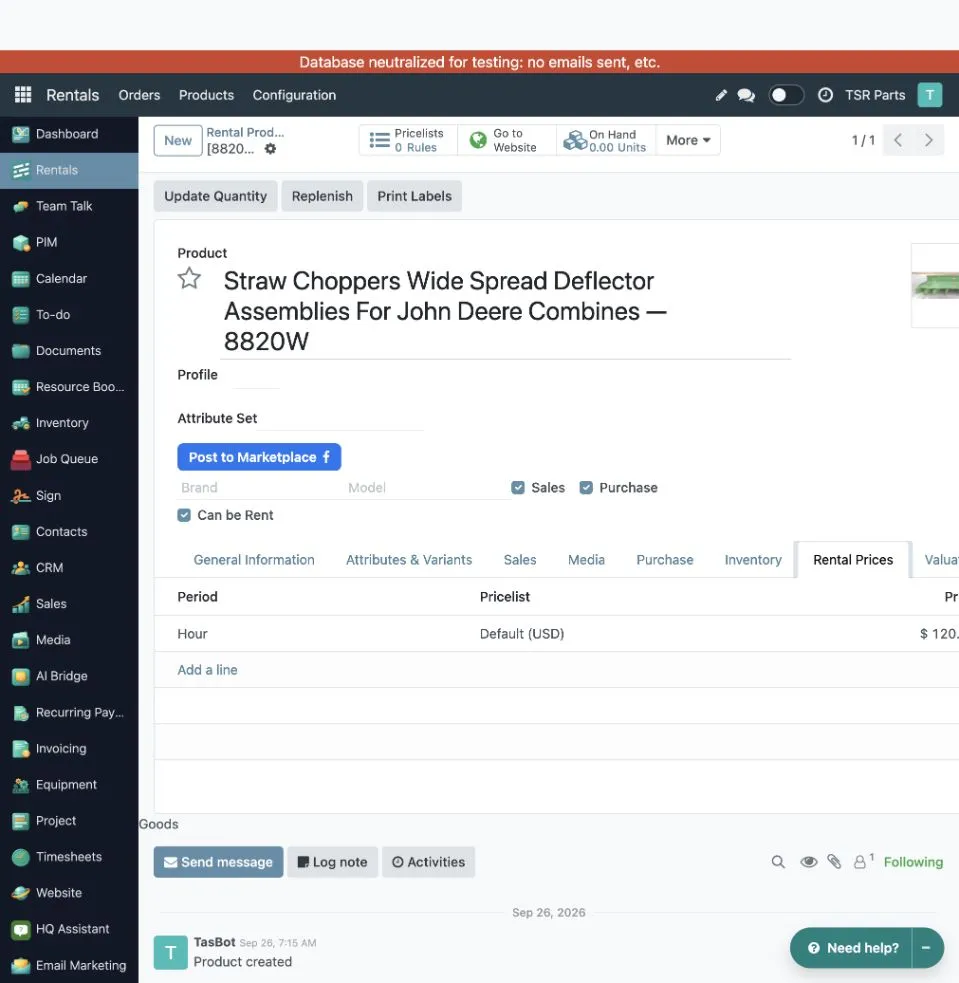Open the TSR Parts company switcher
The width and height of the screenshot is (959, 983).
pos(875,95)
